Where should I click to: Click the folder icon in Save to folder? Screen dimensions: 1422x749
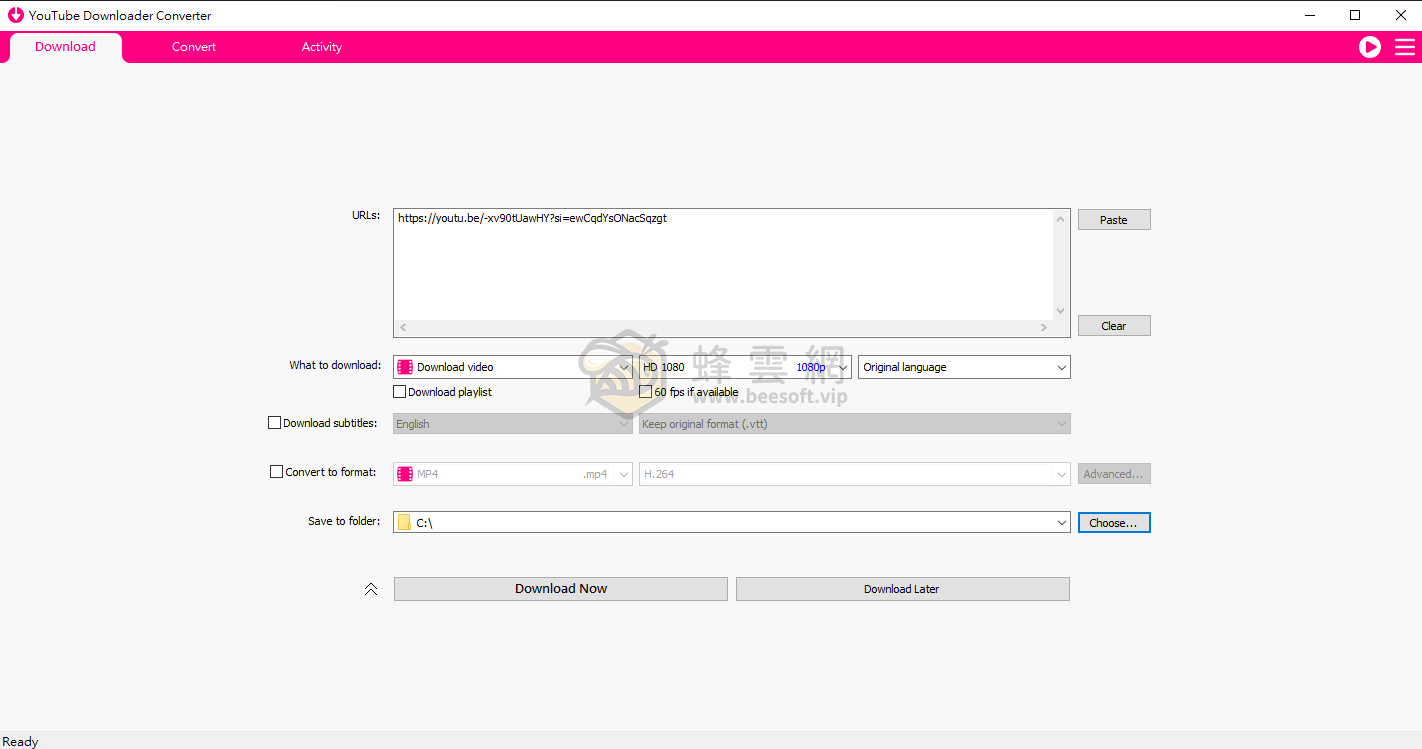click(x=404, y=522)
